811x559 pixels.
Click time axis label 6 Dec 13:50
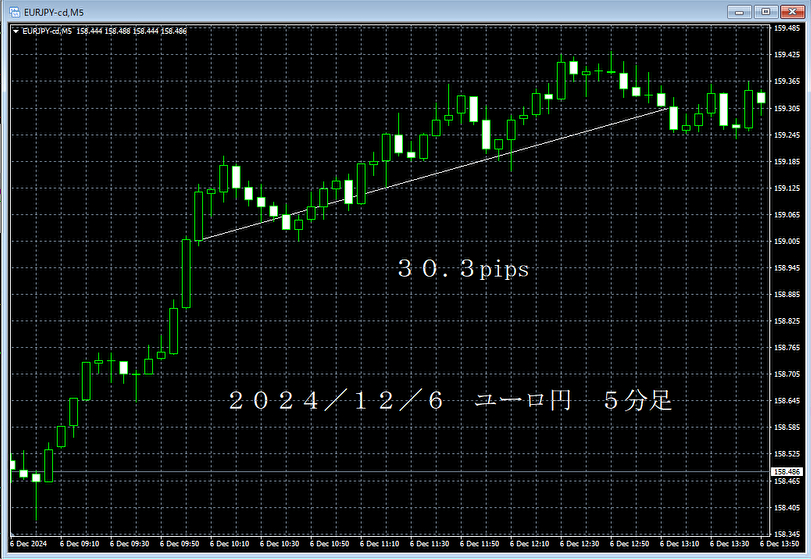click(x=779, y=543)
